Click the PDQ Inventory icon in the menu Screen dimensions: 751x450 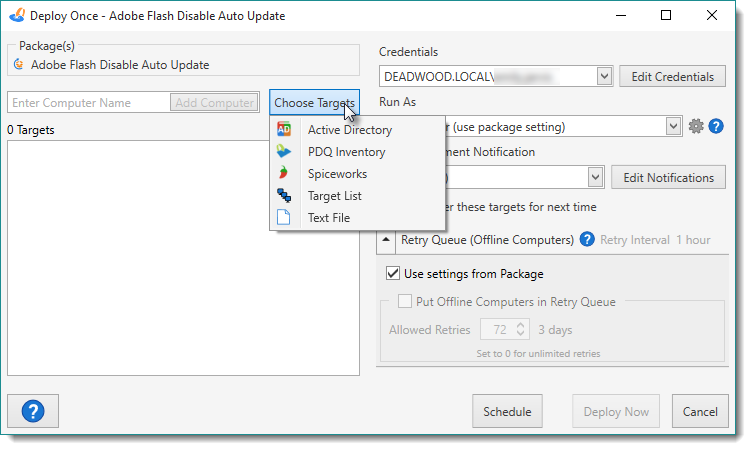coord(284,151)
